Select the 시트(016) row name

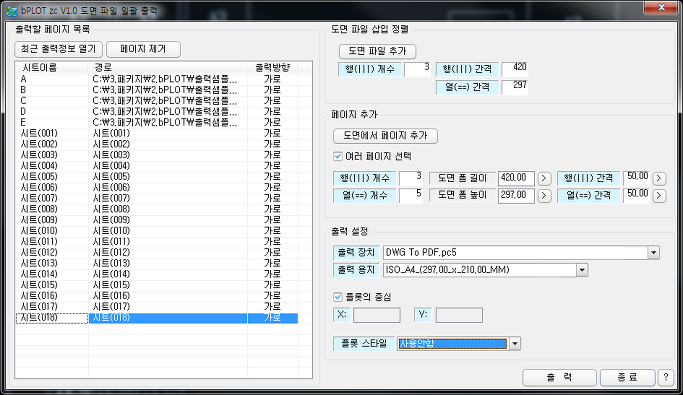39,296
